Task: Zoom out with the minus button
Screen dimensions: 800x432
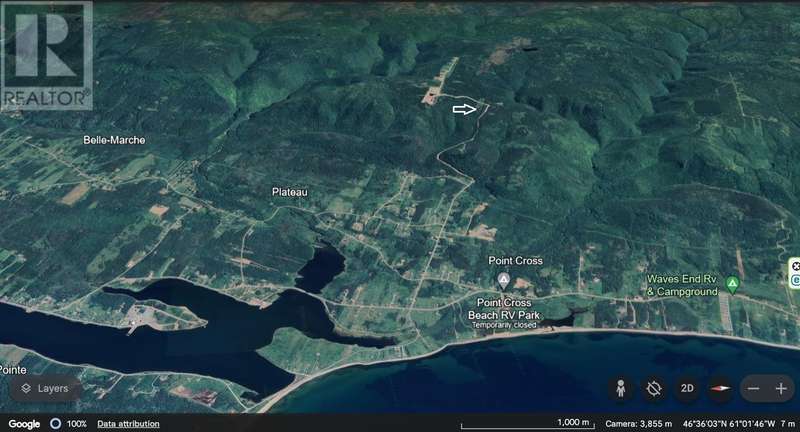Action: pyautogui.click(x=753, y=388)
